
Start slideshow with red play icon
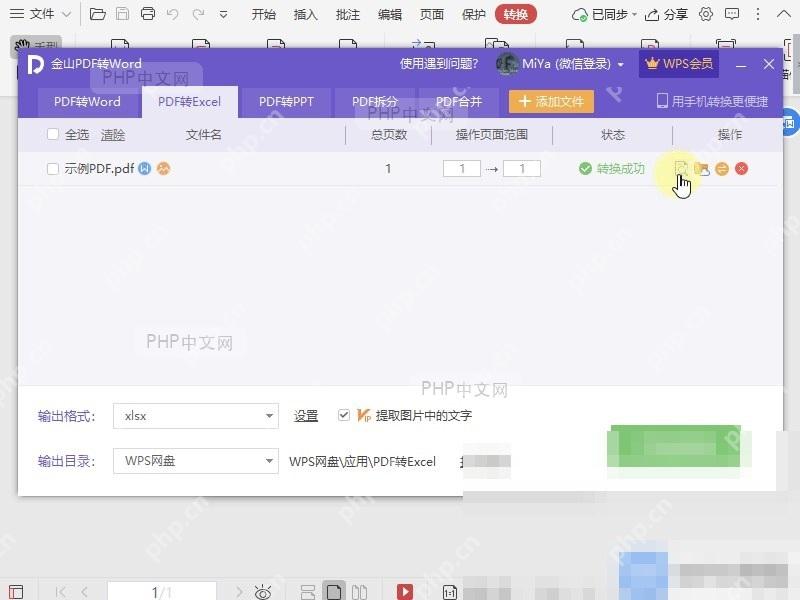point(405,592)
